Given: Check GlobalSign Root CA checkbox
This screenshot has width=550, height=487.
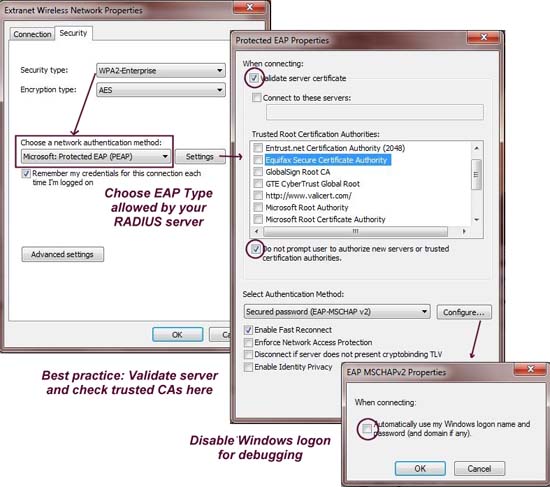Looking at the screenshot, I should coord(258,172).
